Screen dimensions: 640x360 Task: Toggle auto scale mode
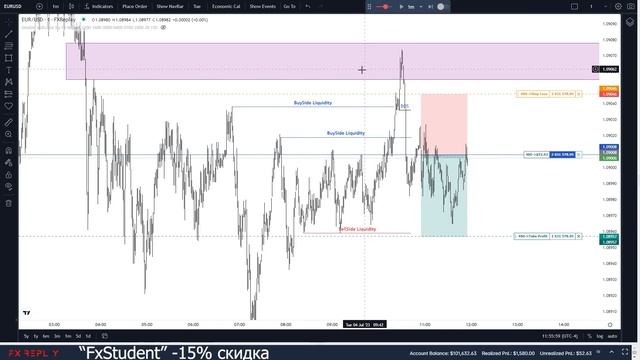pos(612,336)
